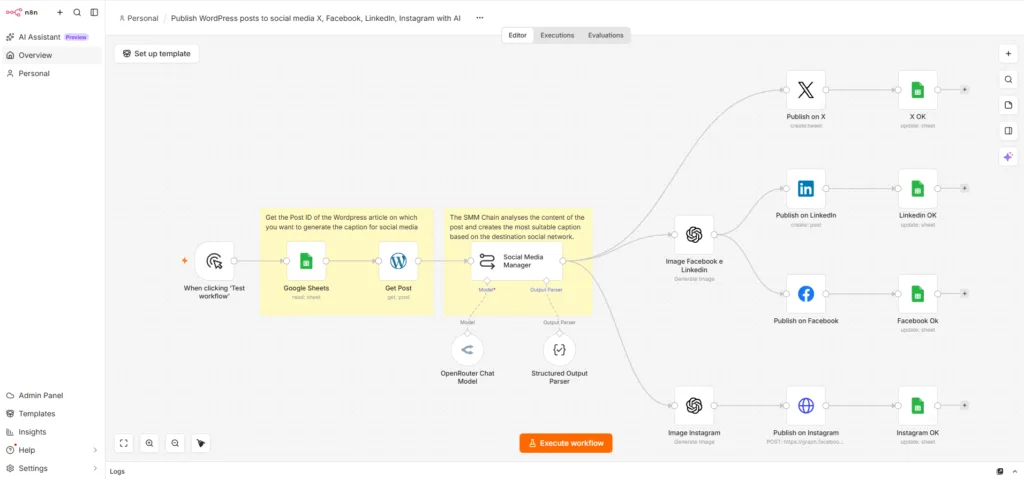Image resolution: width=1024 pixels, height=479 pixels.
Task: Click plus connector after Facebook Ok node
Action: pyautogui.click(x=965, y=293)
